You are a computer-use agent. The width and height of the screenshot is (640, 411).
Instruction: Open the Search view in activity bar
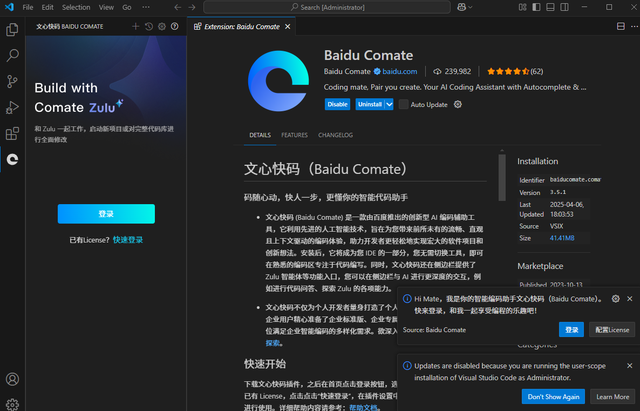pos(12,55)
